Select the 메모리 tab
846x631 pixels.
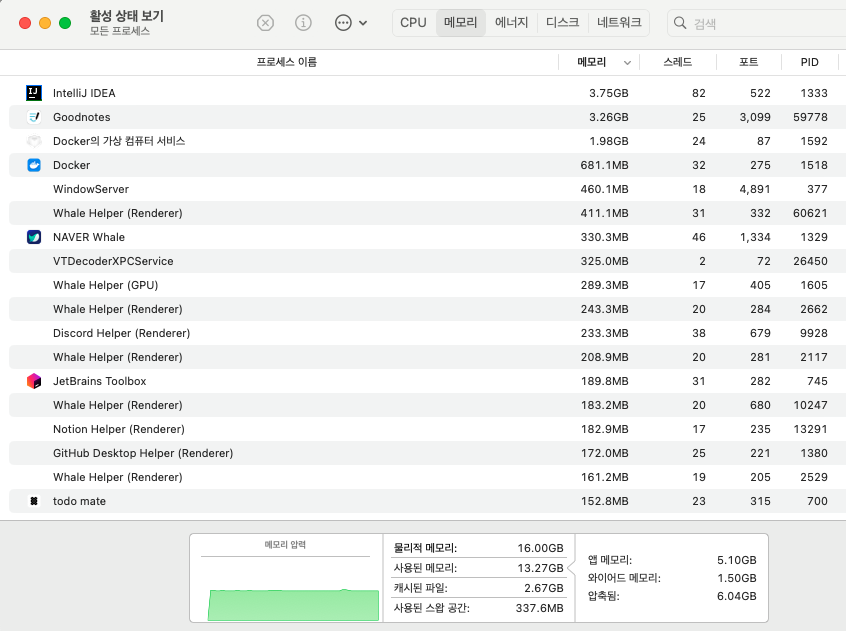(461, 23)
